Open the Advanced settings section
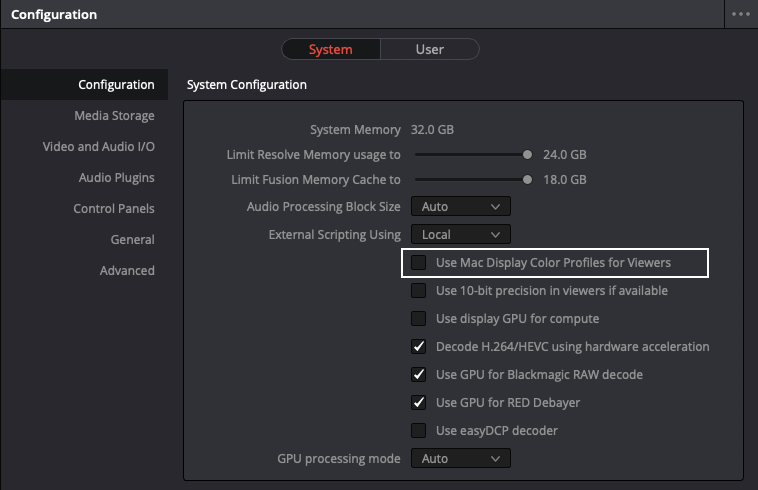 (127, 270)
